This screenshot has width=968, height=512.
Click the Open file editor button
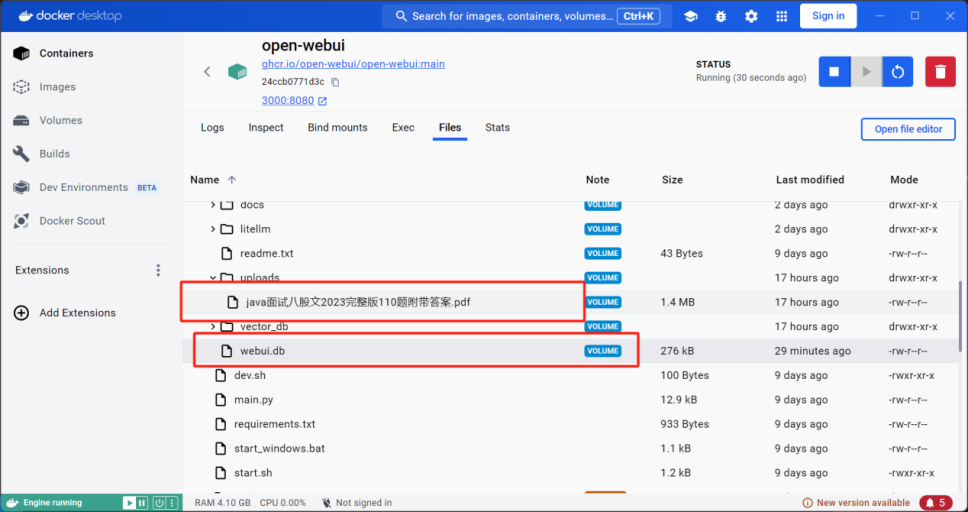908,129
